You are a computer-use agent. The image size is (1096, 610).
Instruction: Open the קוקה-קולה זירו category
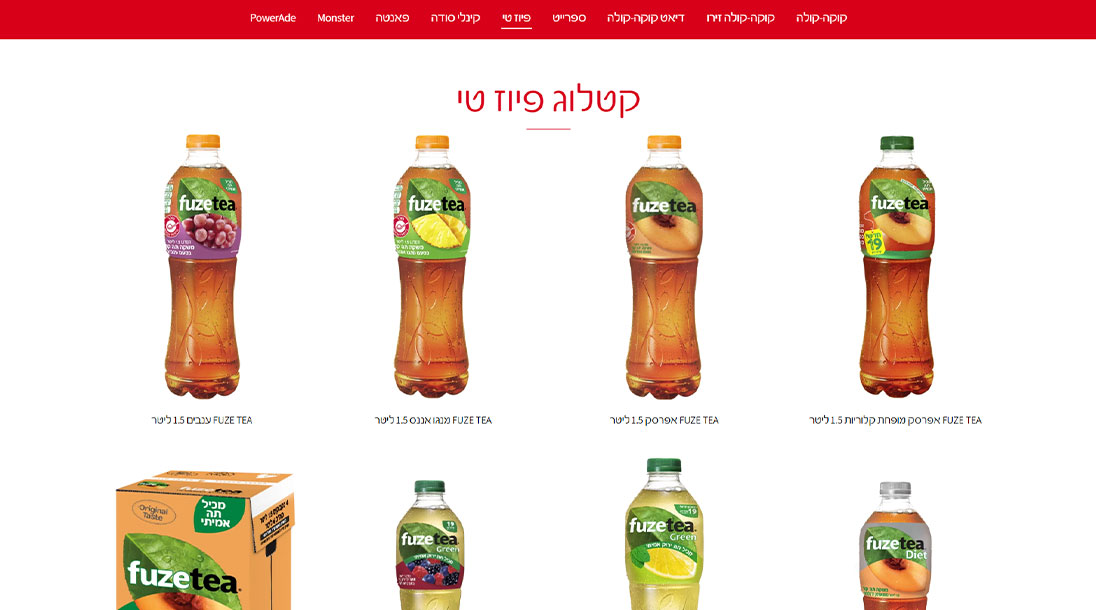tap(740, 18)
